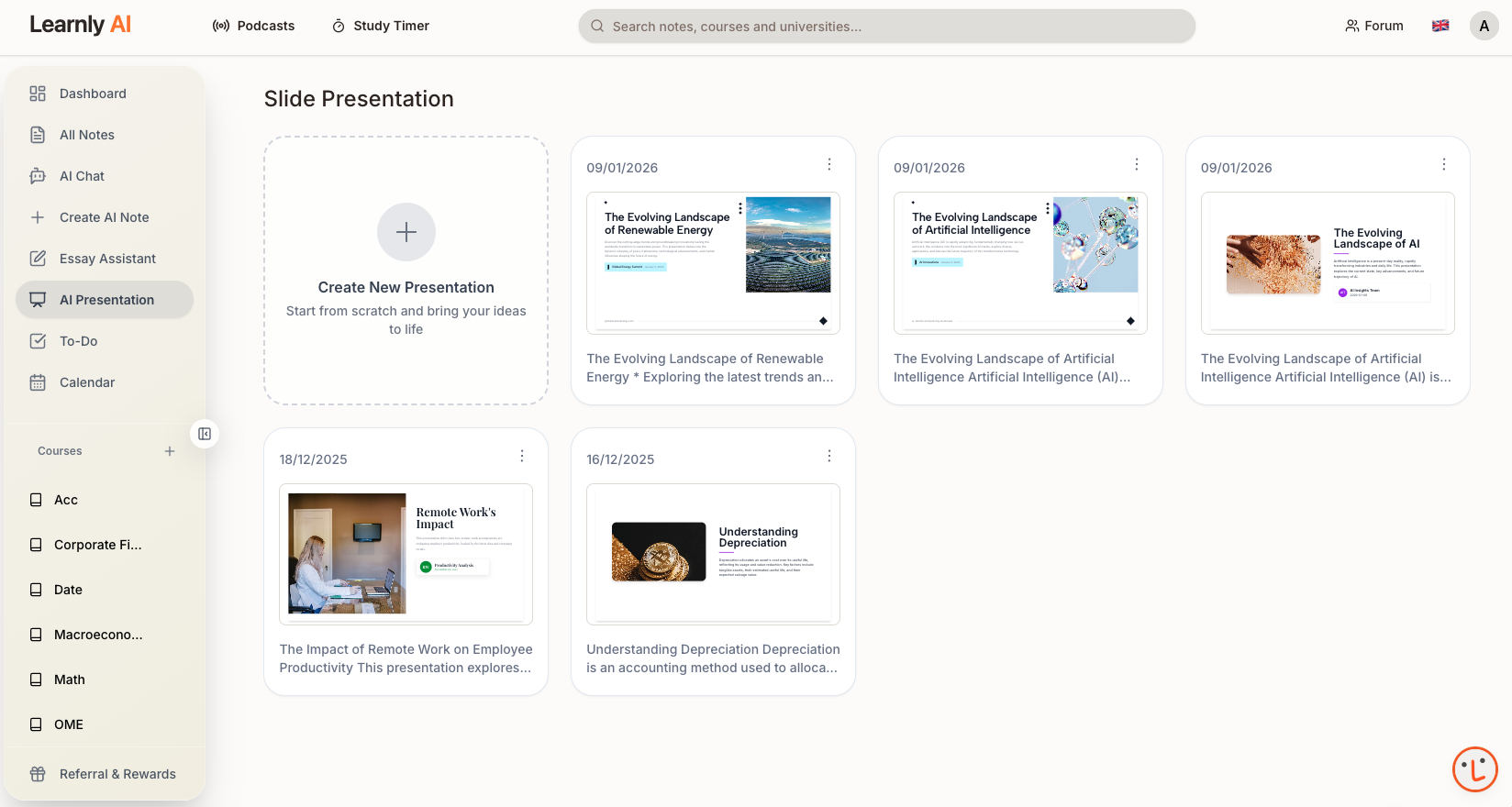1512x807 pixels.
Task: Open the Evolving Landscape of AI thumbnail
Action: point(1328,263)
